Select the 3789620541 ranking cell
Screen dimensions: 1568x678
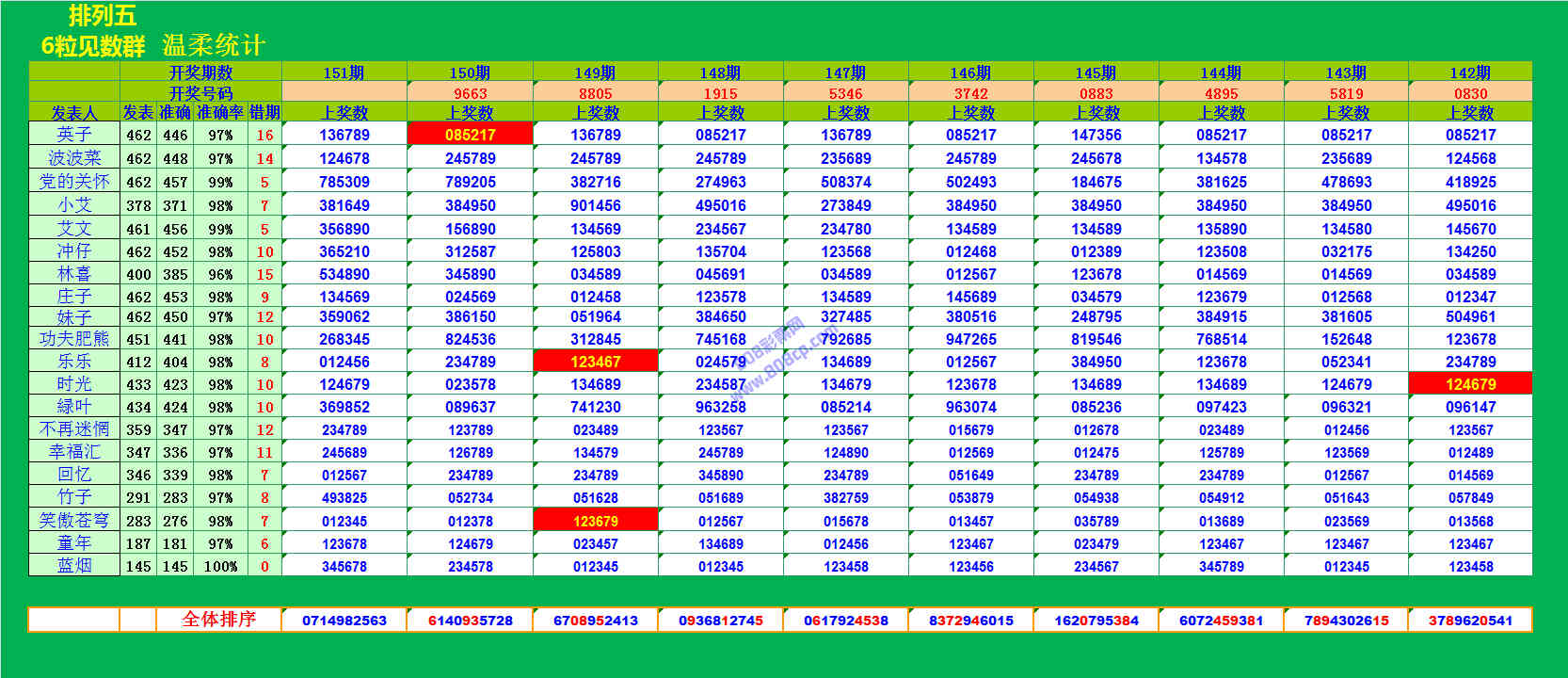1470,621
